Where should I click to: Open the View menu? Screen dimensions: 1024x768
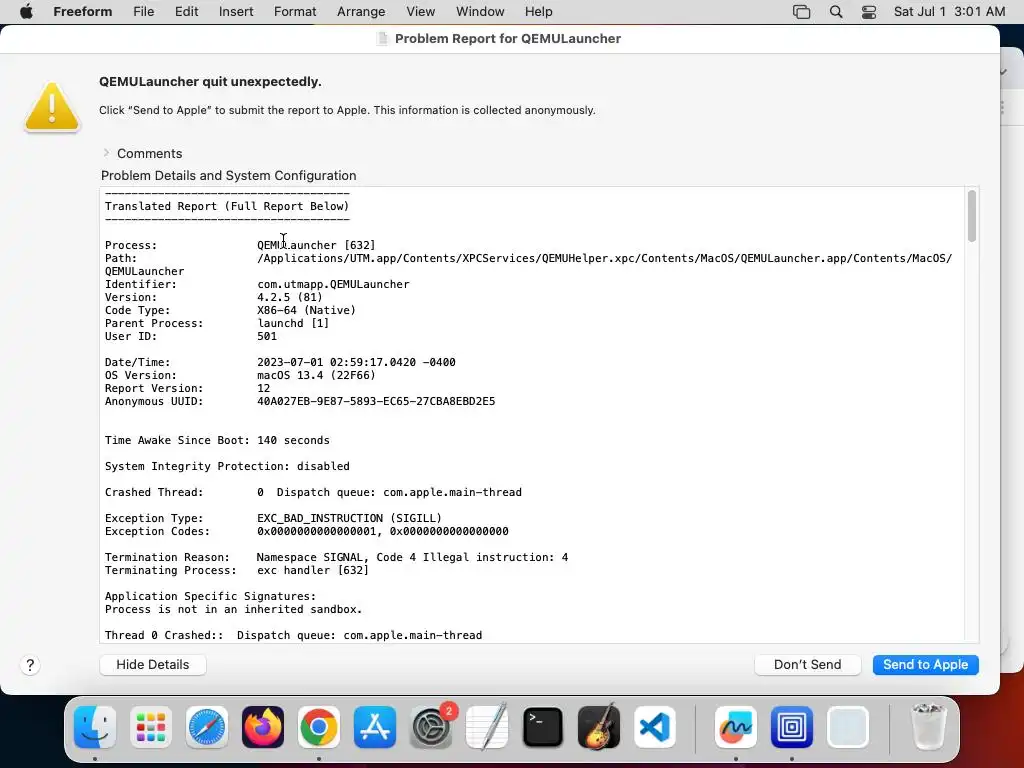click(421, 12)
